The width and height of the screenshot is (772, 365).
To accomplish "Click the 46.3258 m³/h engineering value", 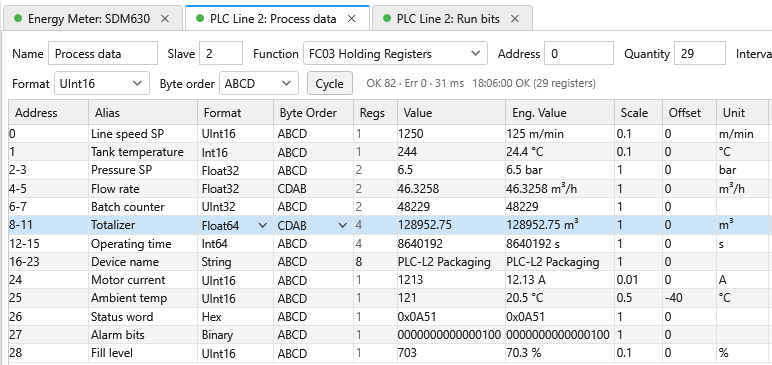I will [x=560, y=189].
